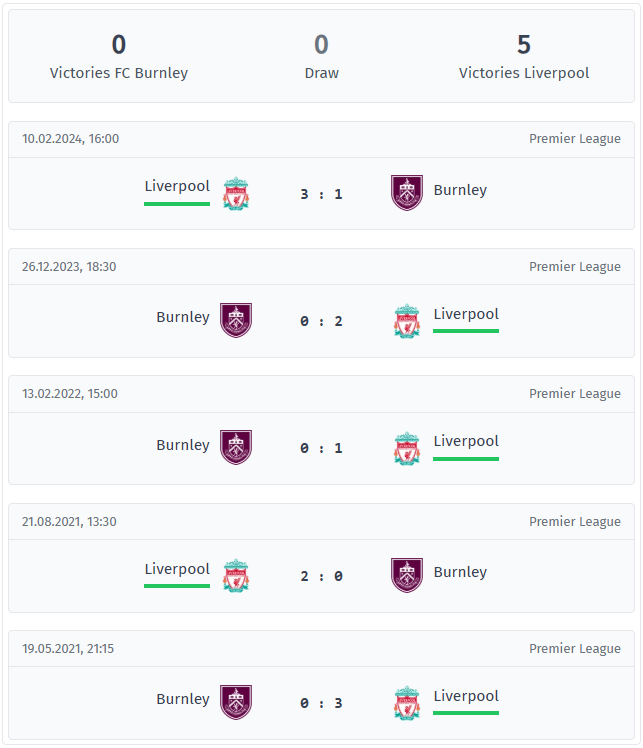
Task: Select Burnley team name in 26.12.2023 match
Action: (x=183, y=317)
